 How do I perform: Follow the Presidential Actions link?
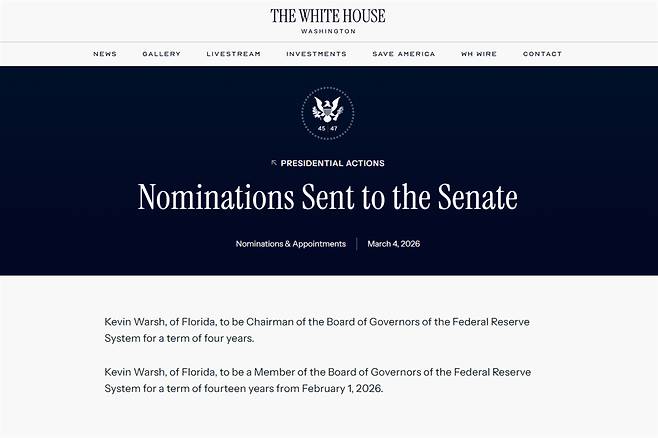[333, 163]
